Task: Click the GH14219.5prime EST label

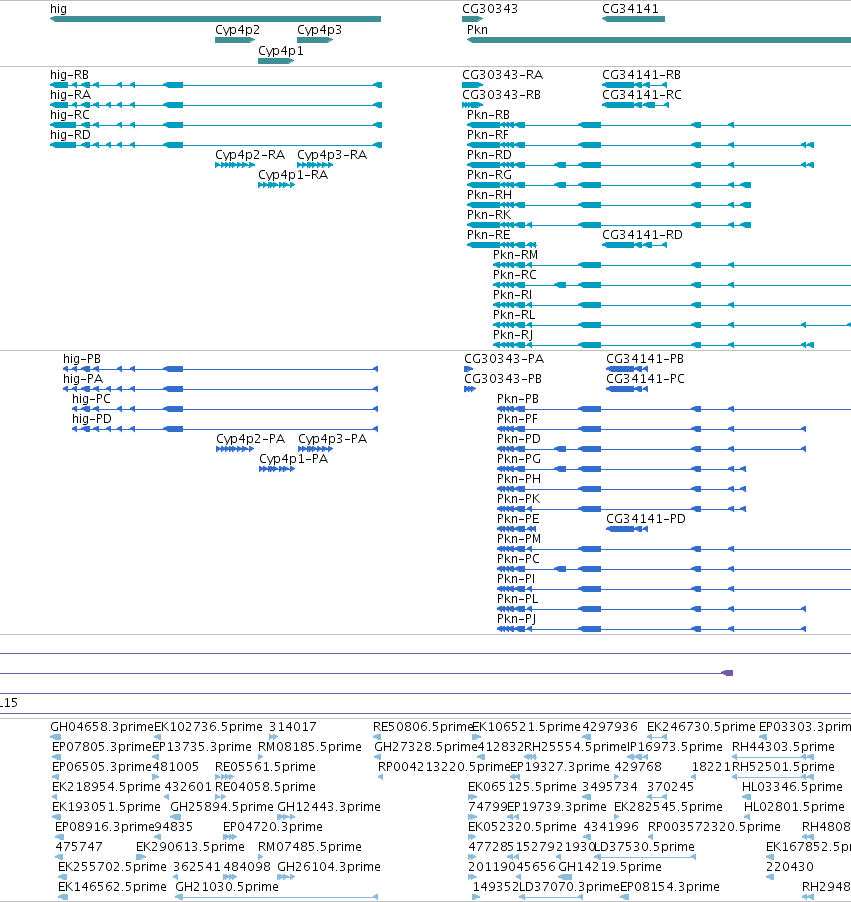Action: (609, 867)
